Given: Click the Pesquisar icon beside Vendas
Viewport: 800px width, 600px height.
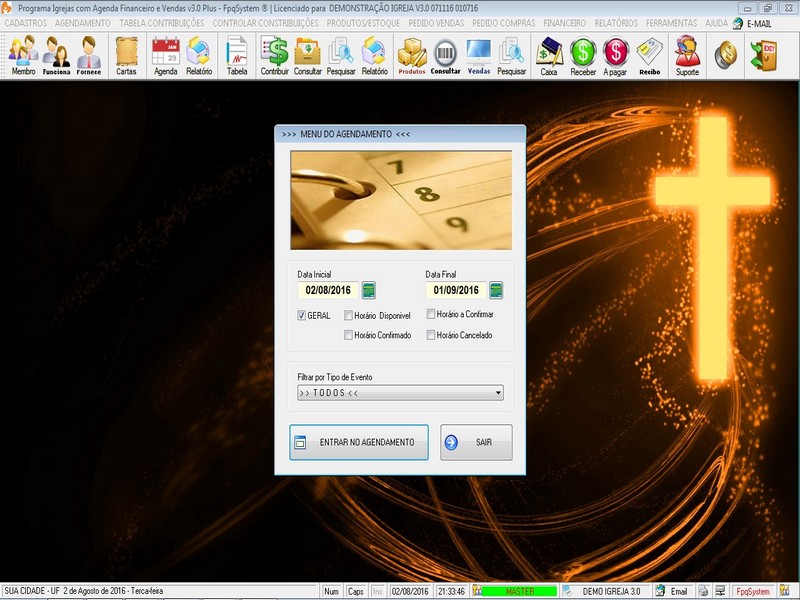Looking at the screenshot, I should [x=511, y=56].
